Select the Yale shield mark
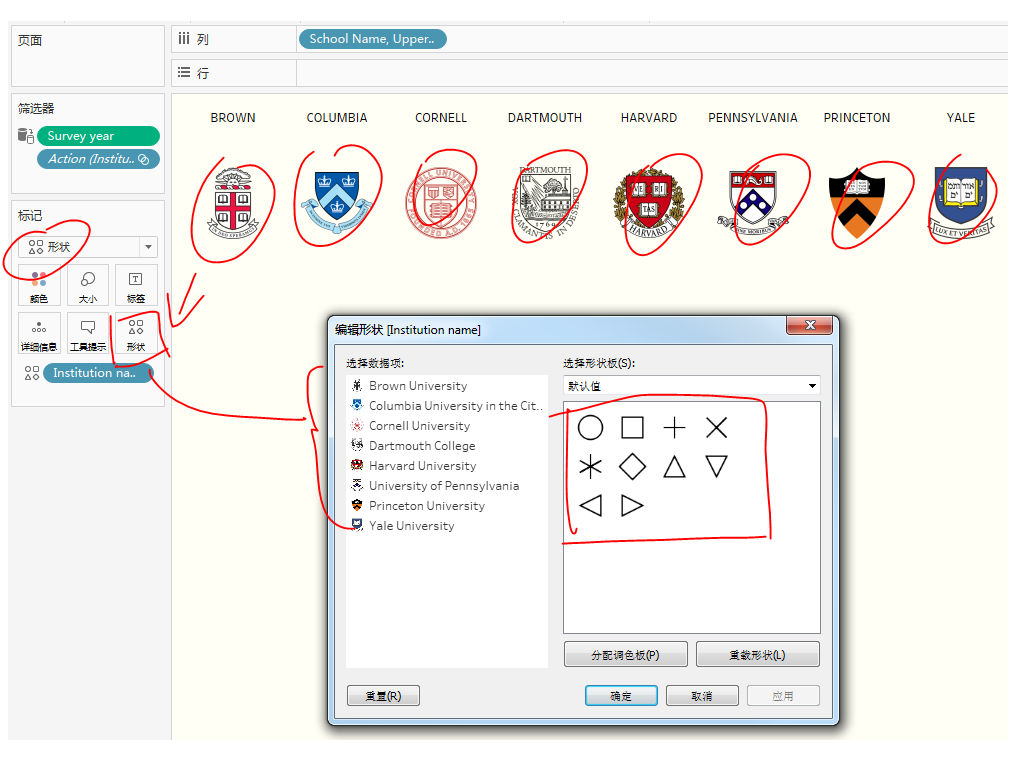1022x774 pixels. tap(961, 203)
